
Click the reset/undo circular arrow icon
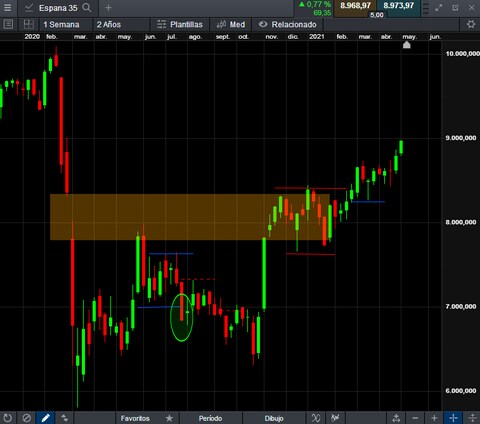8,418
